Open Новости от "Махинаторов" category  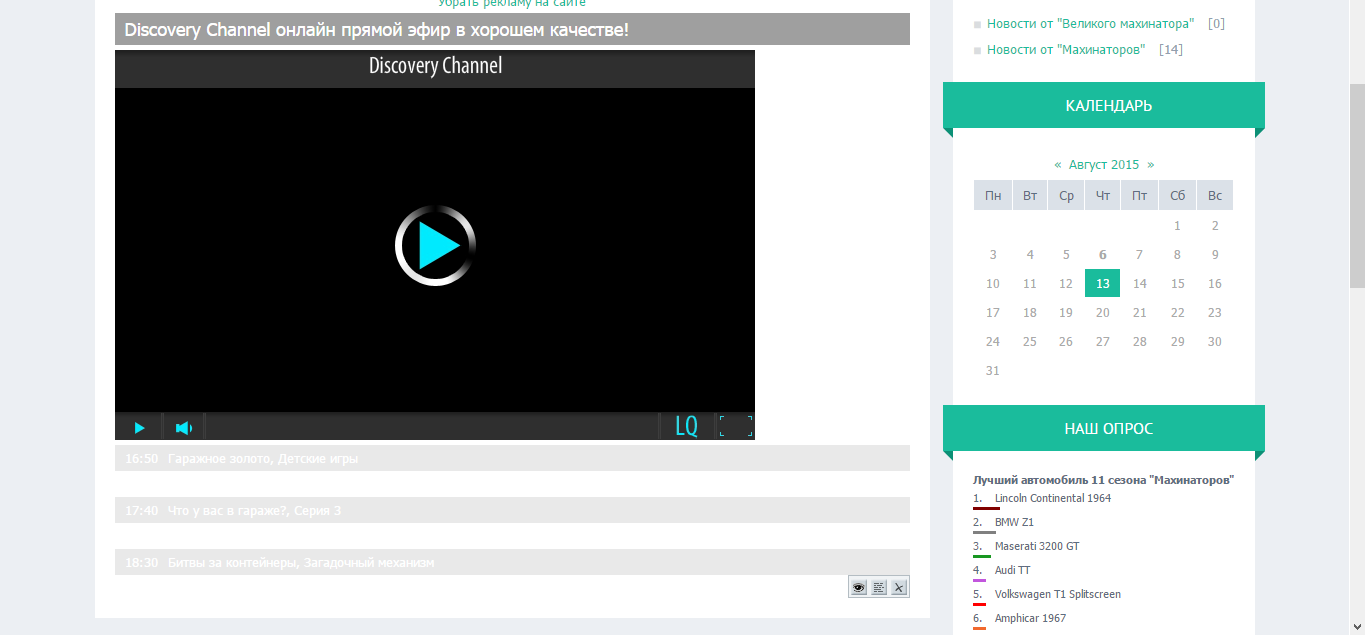click(x=1066, y=49)
